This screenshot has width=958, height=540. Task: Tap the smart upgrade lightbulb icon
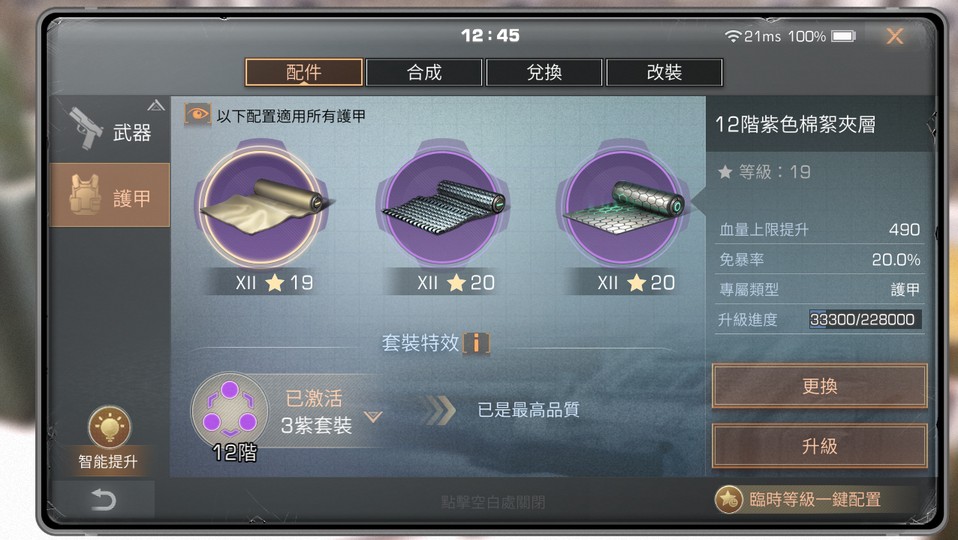point(109,426)
